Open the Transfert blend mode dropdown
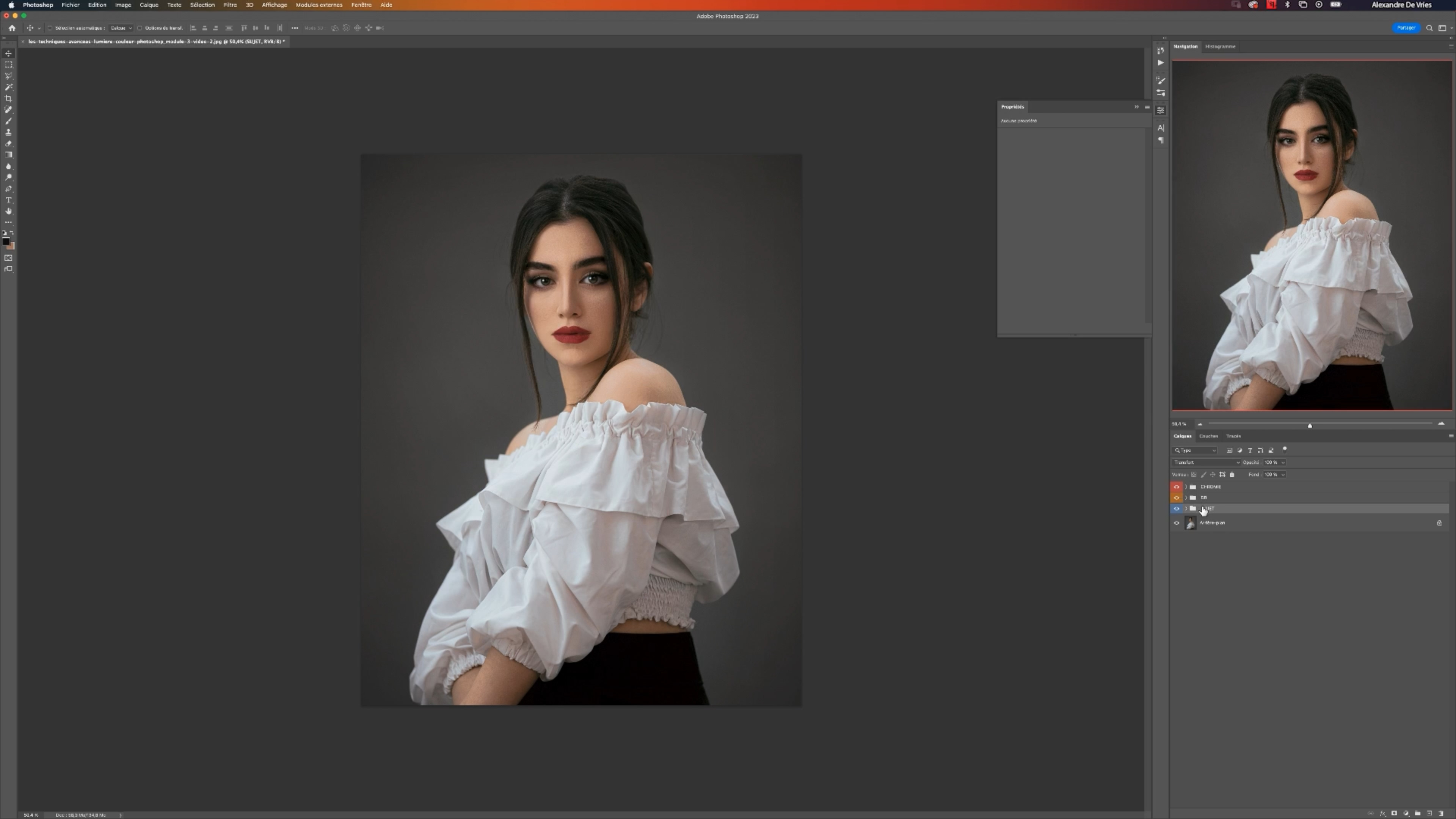Image resolution: width=1456 pixels, height=819 pixels. 1206,462
